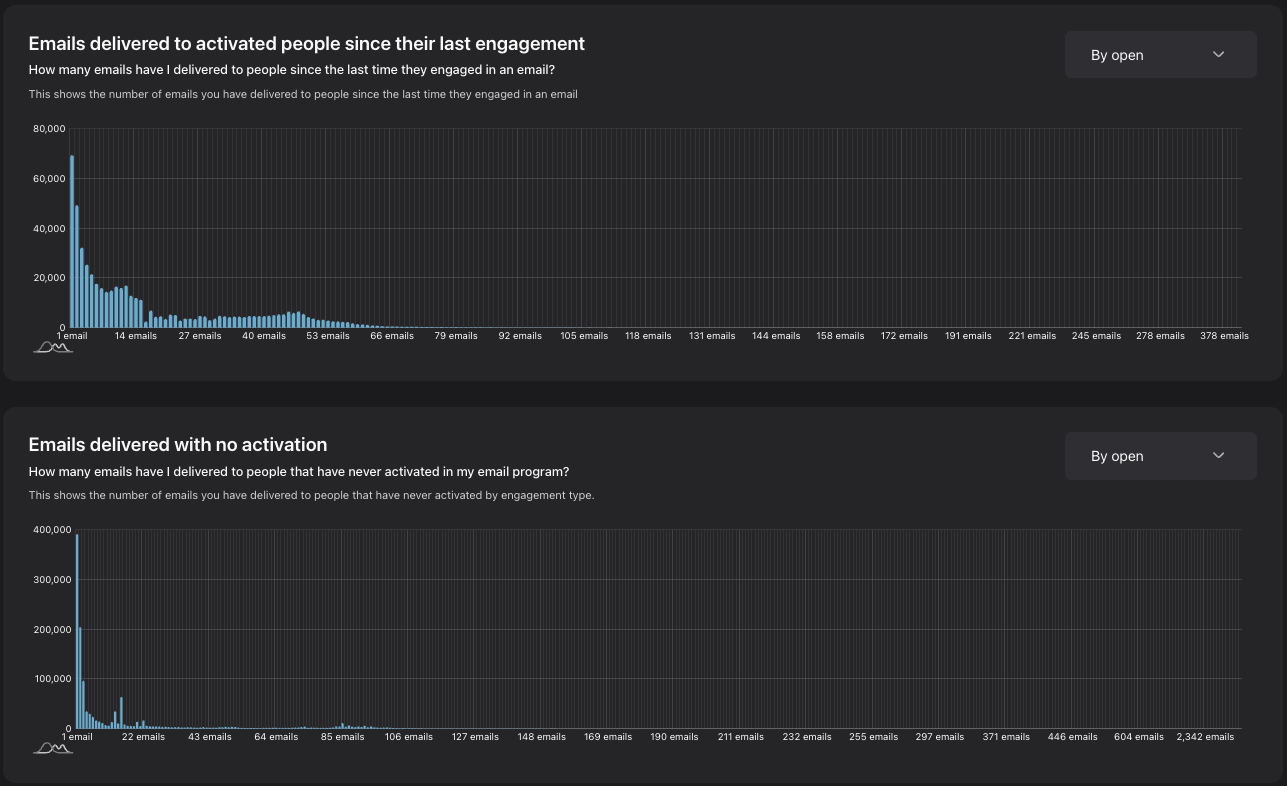
Task: Click the '105 emails' axis label in top chart
Action: [584, 336]
